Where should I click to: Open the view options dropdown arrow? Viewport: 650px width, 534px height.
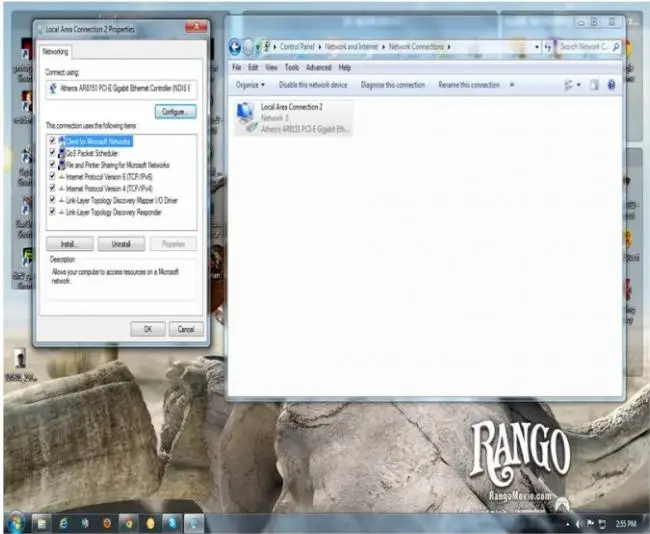579,85
